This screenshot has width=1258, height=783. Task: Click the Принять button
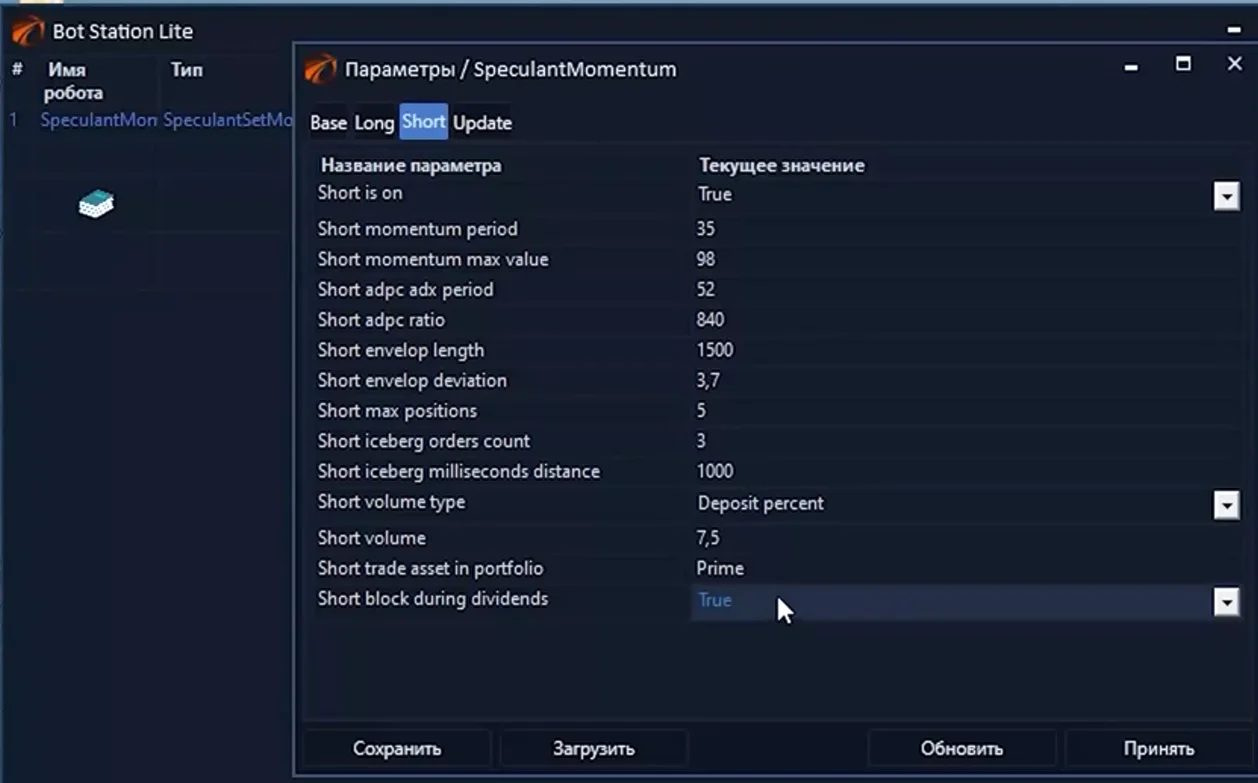click(x=1159, y=748)
